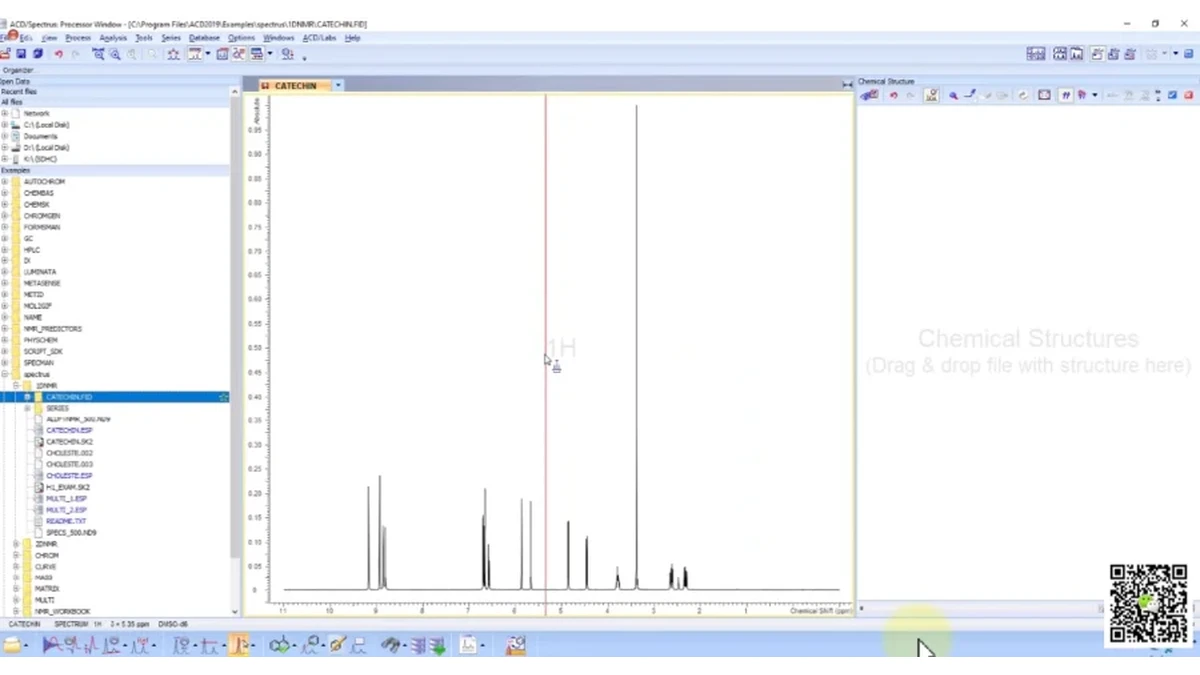Viewport: 1200px width, 675px height.
Task: Click the report document icon in bottom toolbar
Action: 467,646
